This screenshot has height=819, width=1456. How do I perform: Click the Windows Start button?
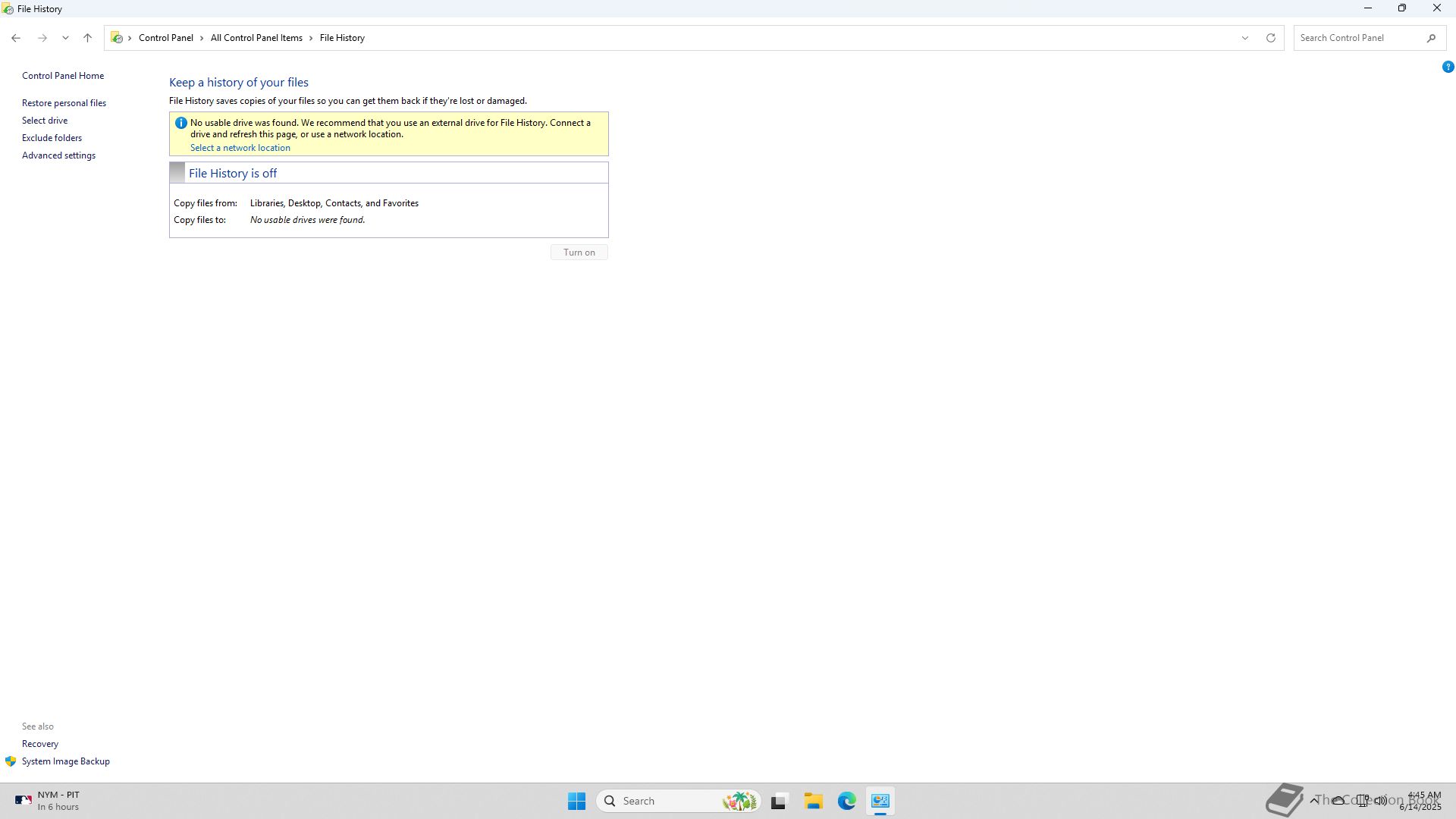[x=576, y=801]
